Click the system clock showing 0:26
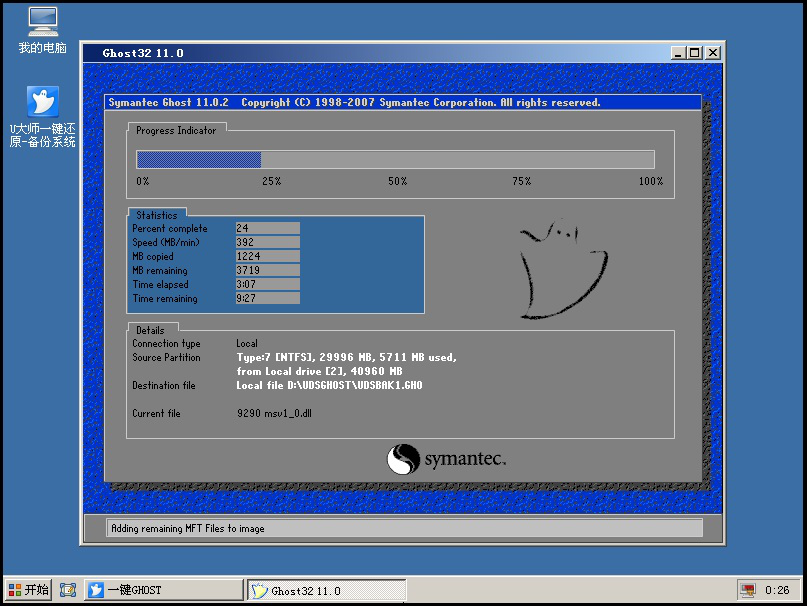This screenshot has height=606, width=807. pyautogui.click(x=776, y=590)
